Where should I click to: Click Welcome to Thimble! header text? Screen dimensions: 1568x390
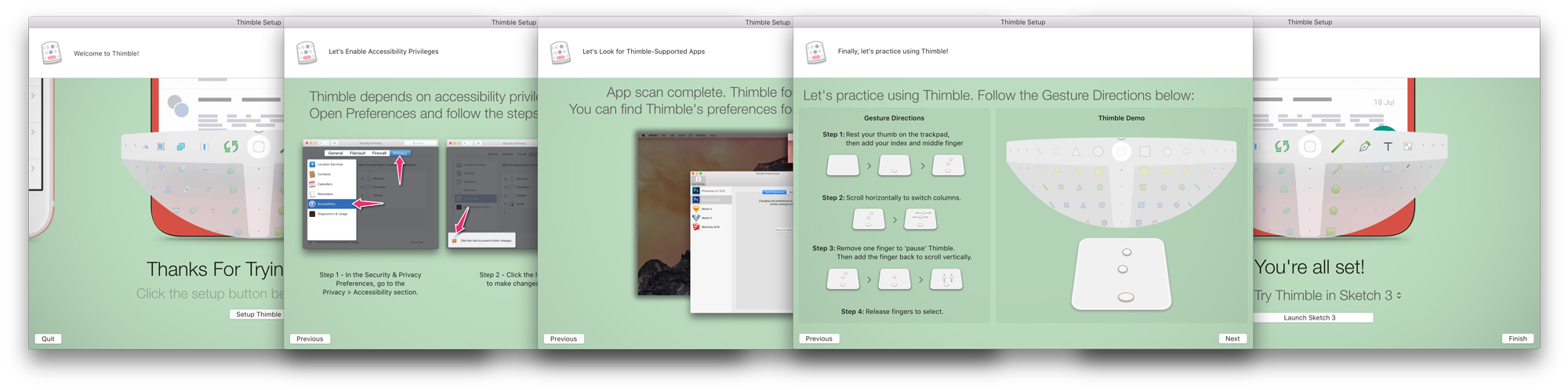[x=106, y=53]
